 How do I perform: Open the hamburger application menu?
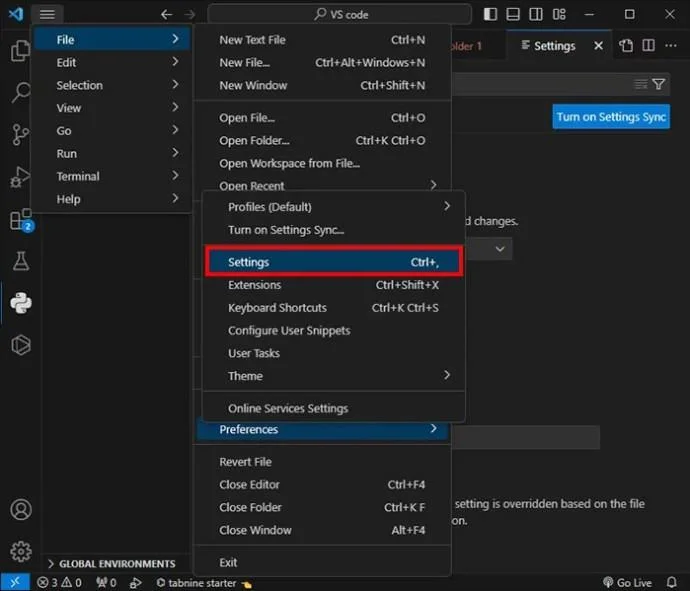pyautogui.click(x=47, y=14)
